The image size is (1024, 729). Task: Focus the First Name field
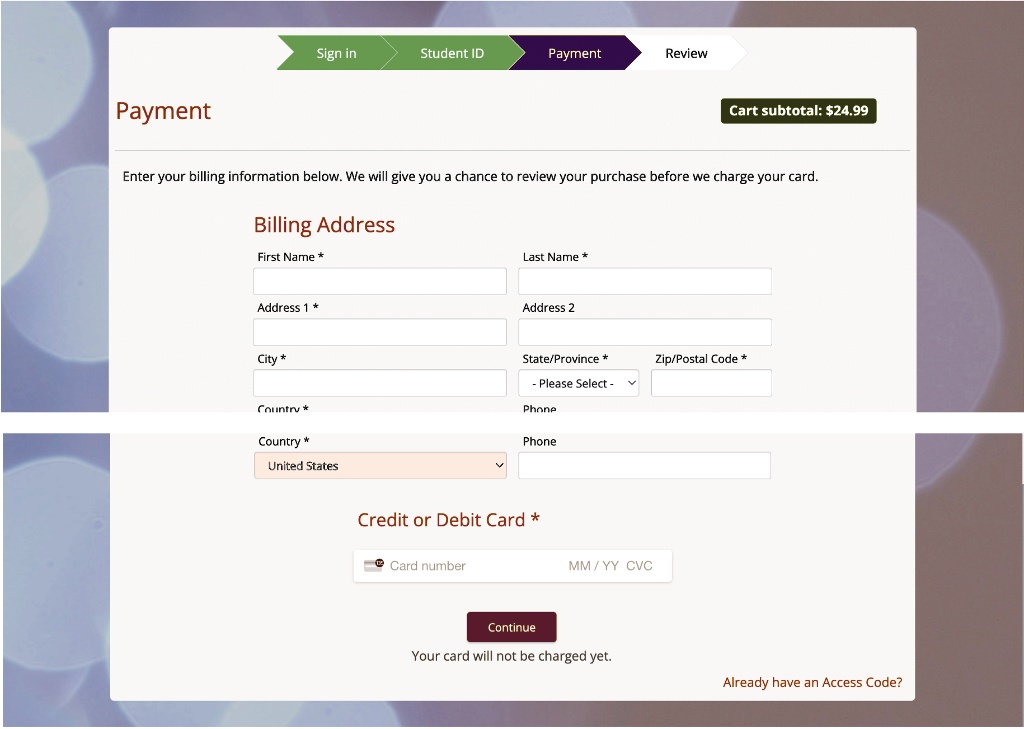[x=380, y=281]
